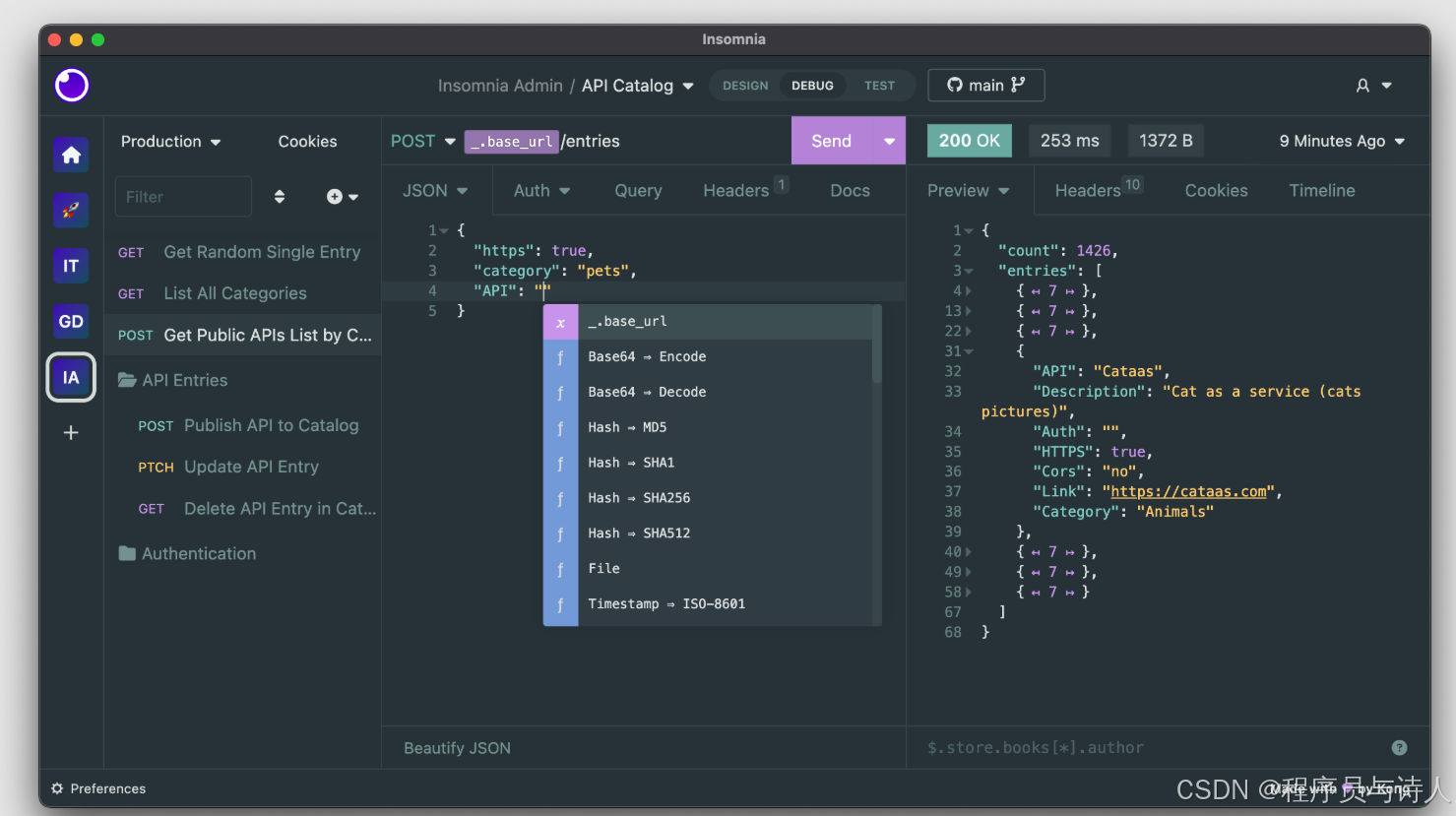The image size is (1456, 816).
Task: Choose Hash SHA256 from suggestions
Action: pyautogui.click(x=708, y=499)
